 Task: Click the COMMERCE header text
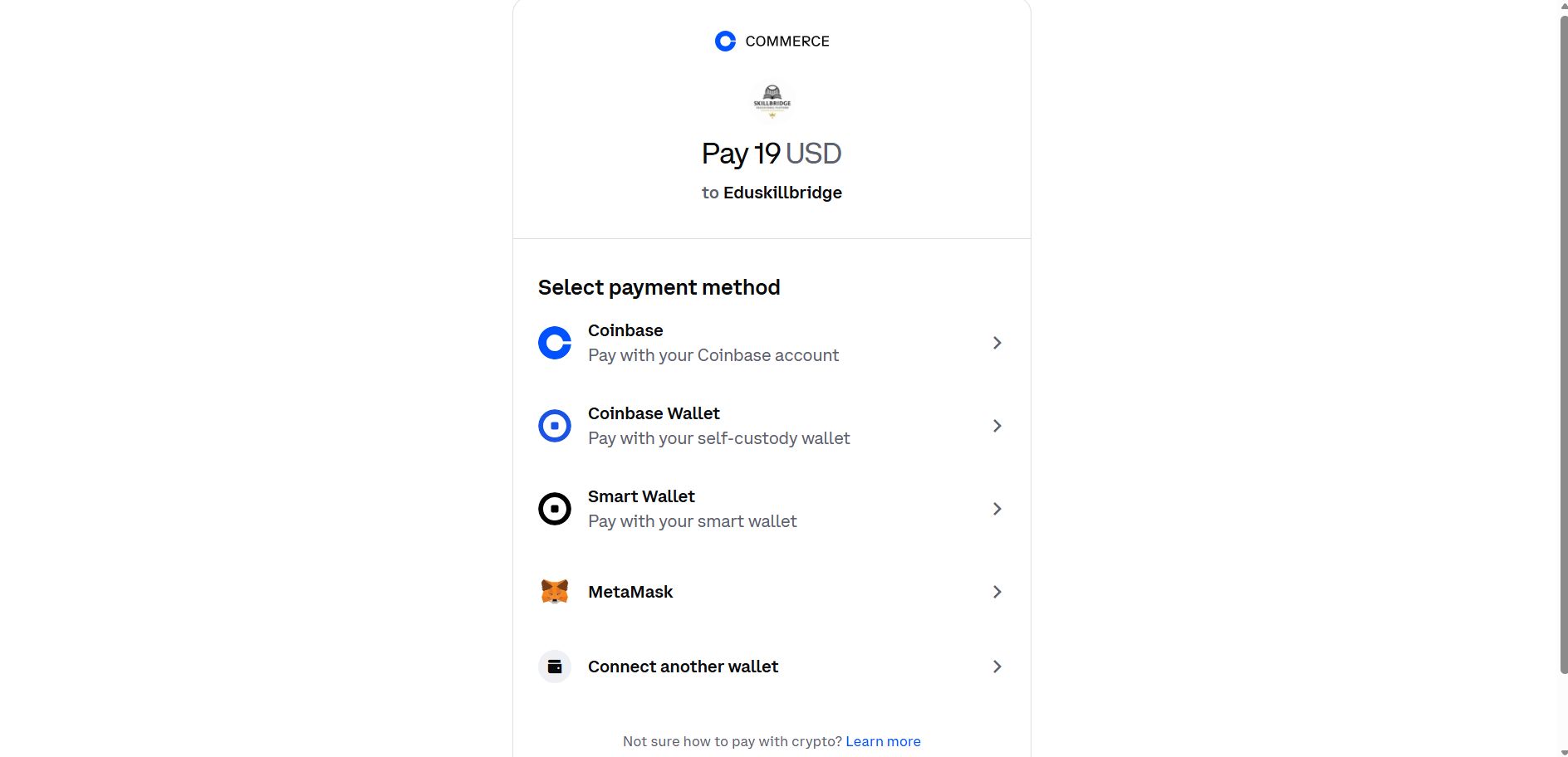[787, 42]
